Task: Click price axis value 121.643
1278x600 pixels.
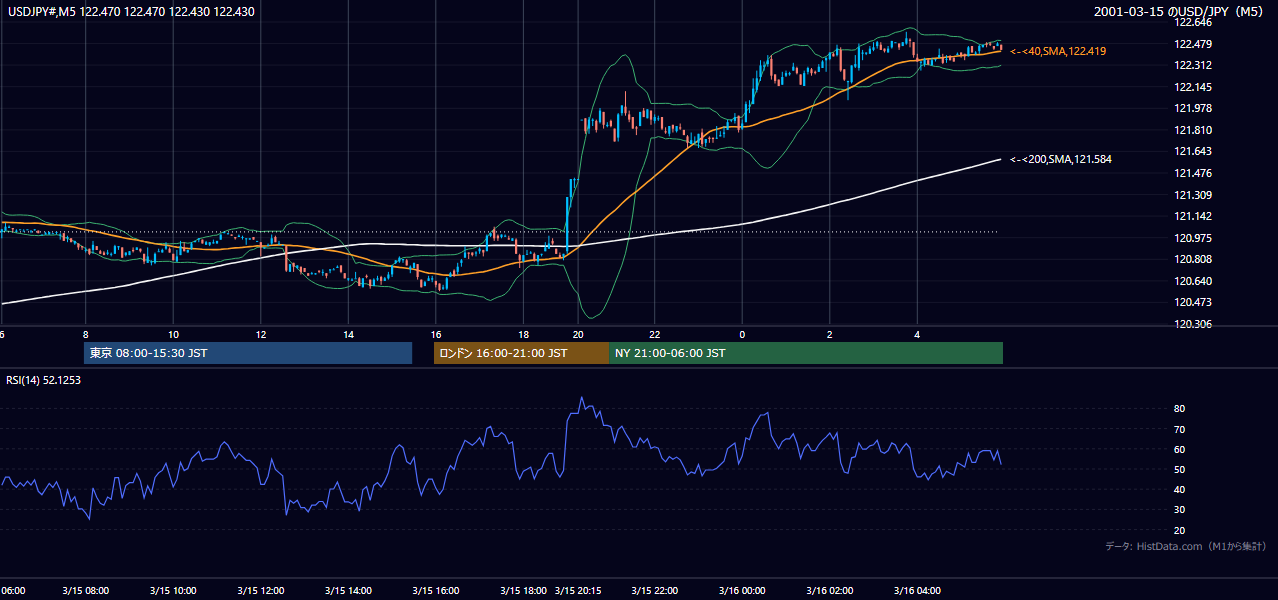Action: (1194, 151)
